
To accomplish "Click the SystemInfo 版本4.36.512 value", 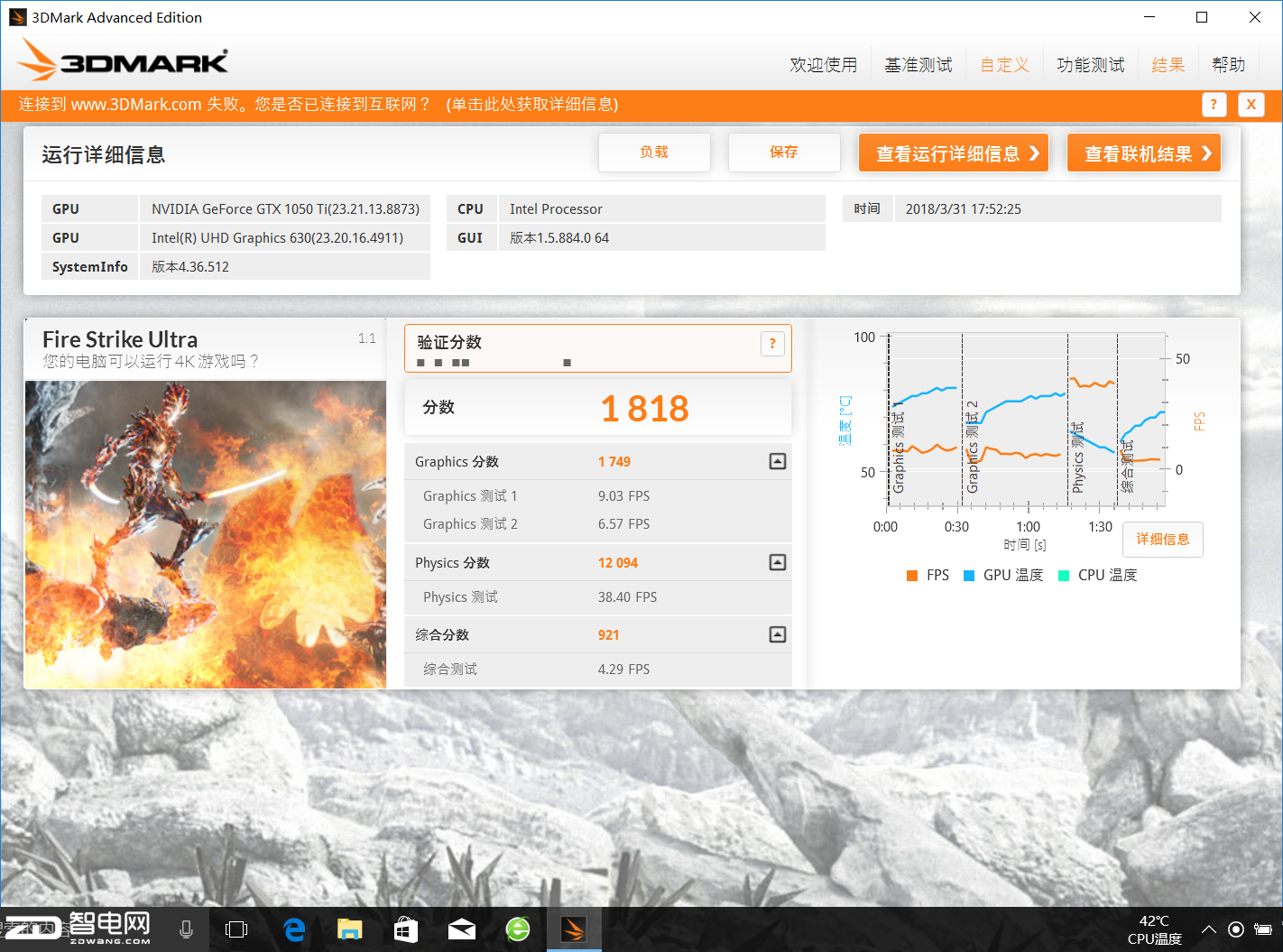I will [285, 266].
